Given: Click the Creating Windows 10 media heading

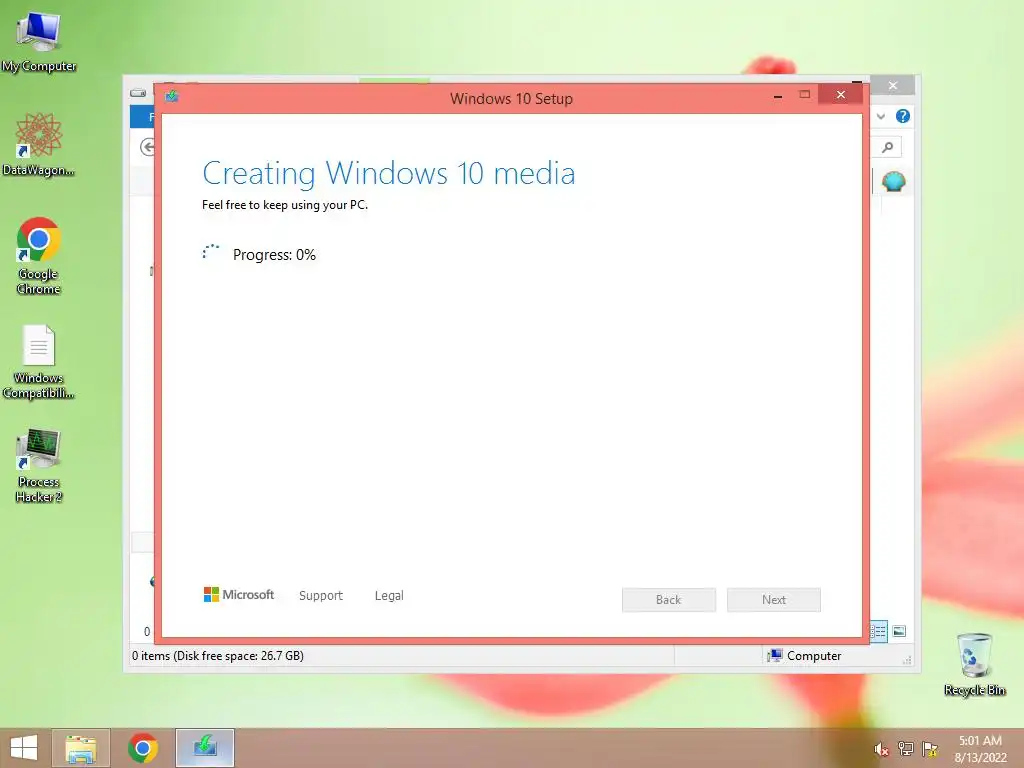Looking at the screenshot, I should coord(389,174).
